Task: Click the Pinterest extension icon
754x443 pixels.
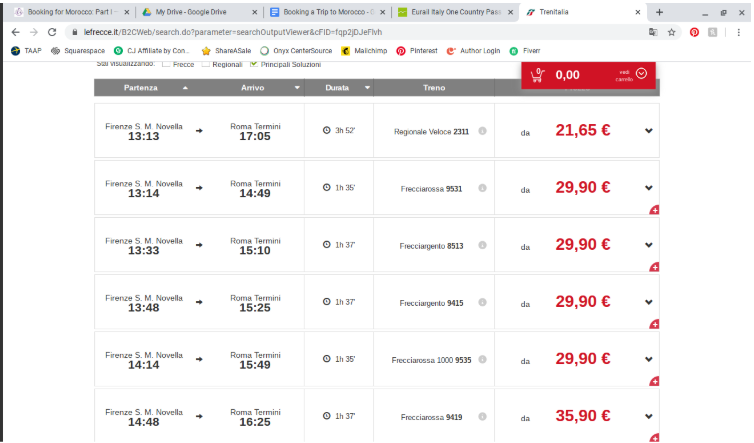Action: pos(694,32)
